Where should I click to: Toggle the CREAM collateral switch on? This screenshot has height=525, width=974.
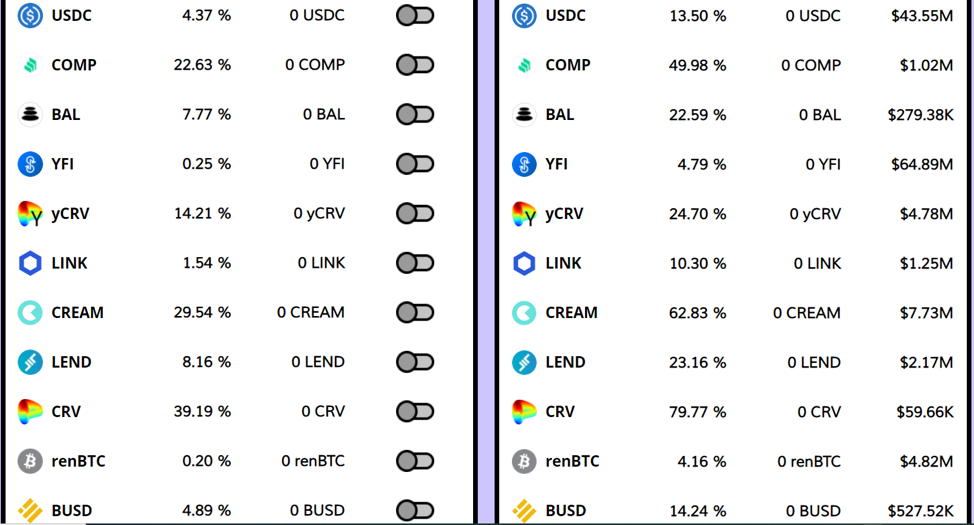415,313
